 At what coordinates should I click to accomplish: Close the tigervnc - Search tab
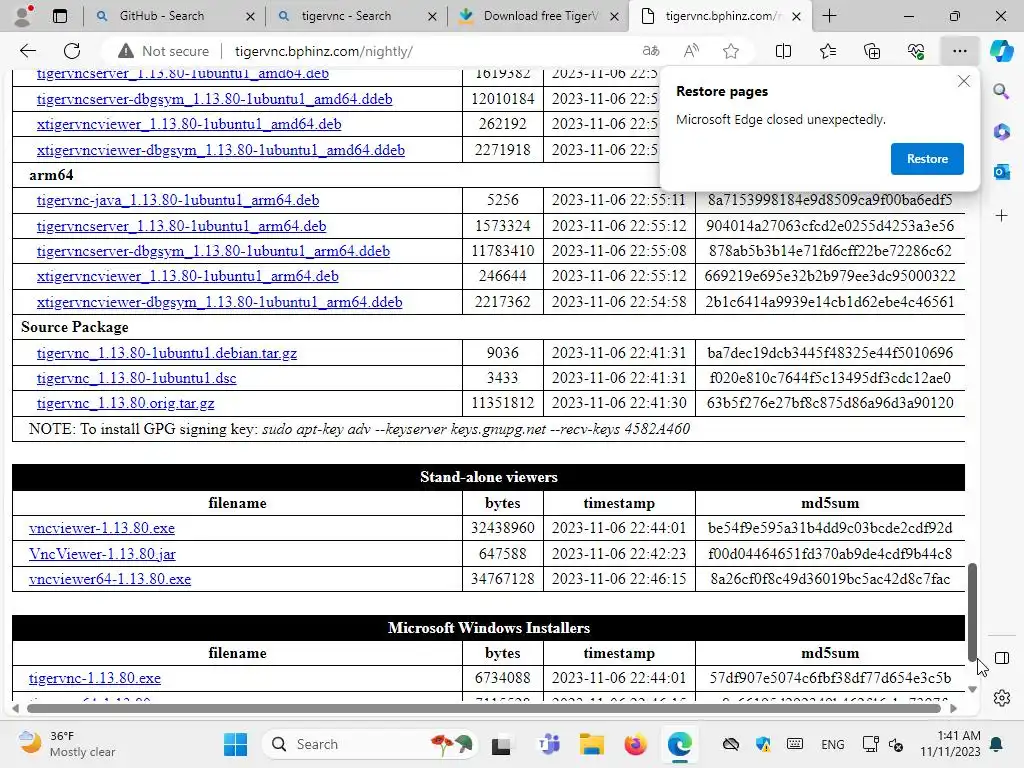(432, 17)
